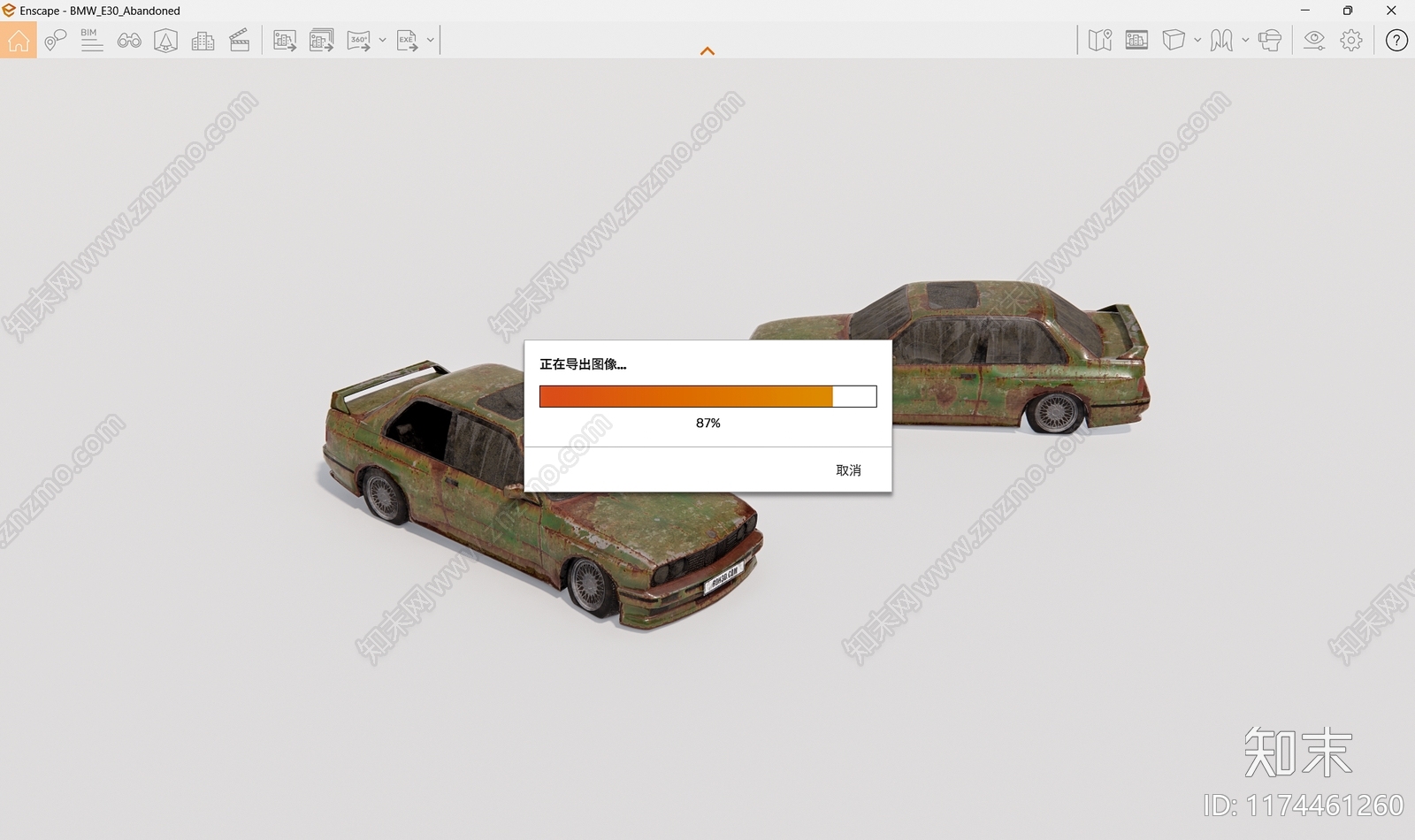Open view management binoculars icon
Image resolution: width=1415 pixels, height=840 pixels.
coord(129,40)
